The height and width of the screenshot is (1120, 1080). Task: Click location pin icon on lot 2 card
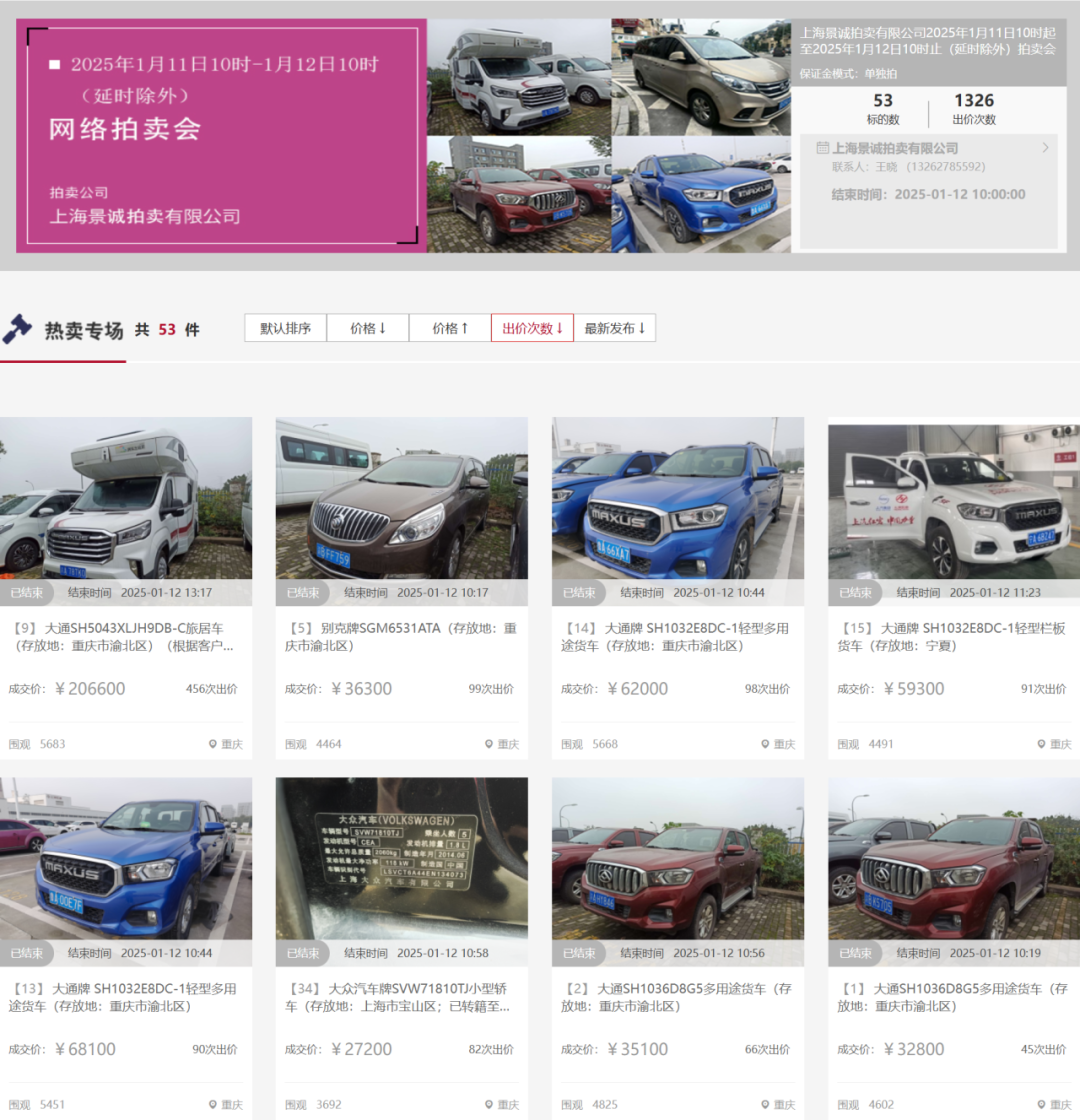765,1104
